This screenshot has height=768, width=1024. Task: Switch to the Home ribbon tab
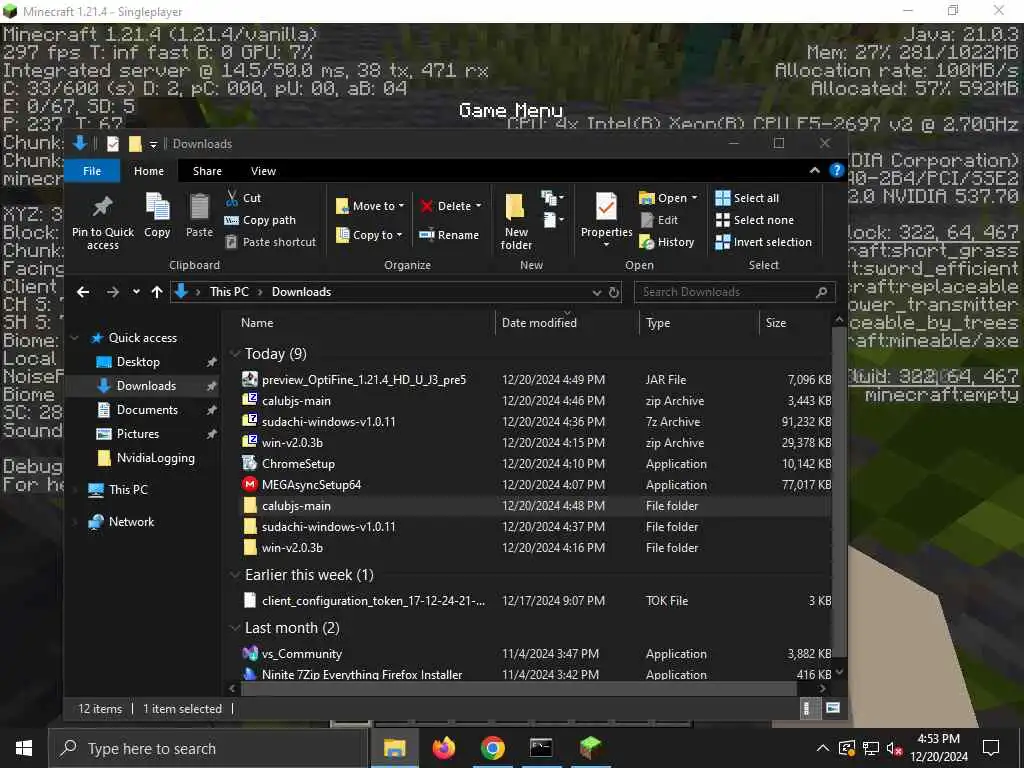(149, 170)
